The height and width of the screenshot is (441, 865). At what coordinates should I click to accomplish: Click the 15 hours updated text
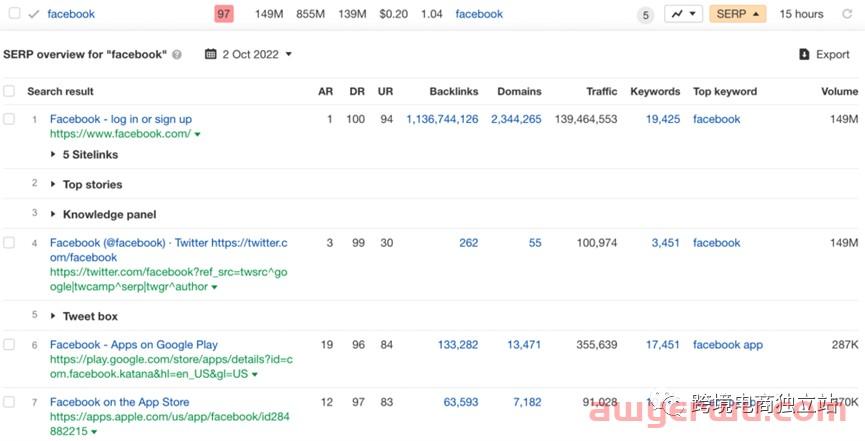(x=801, y=14)
